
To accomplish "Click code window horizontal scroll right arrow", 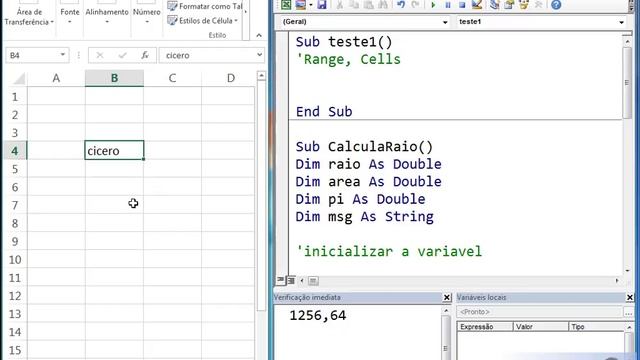I will pyautogui.click(x=617, y=280).
